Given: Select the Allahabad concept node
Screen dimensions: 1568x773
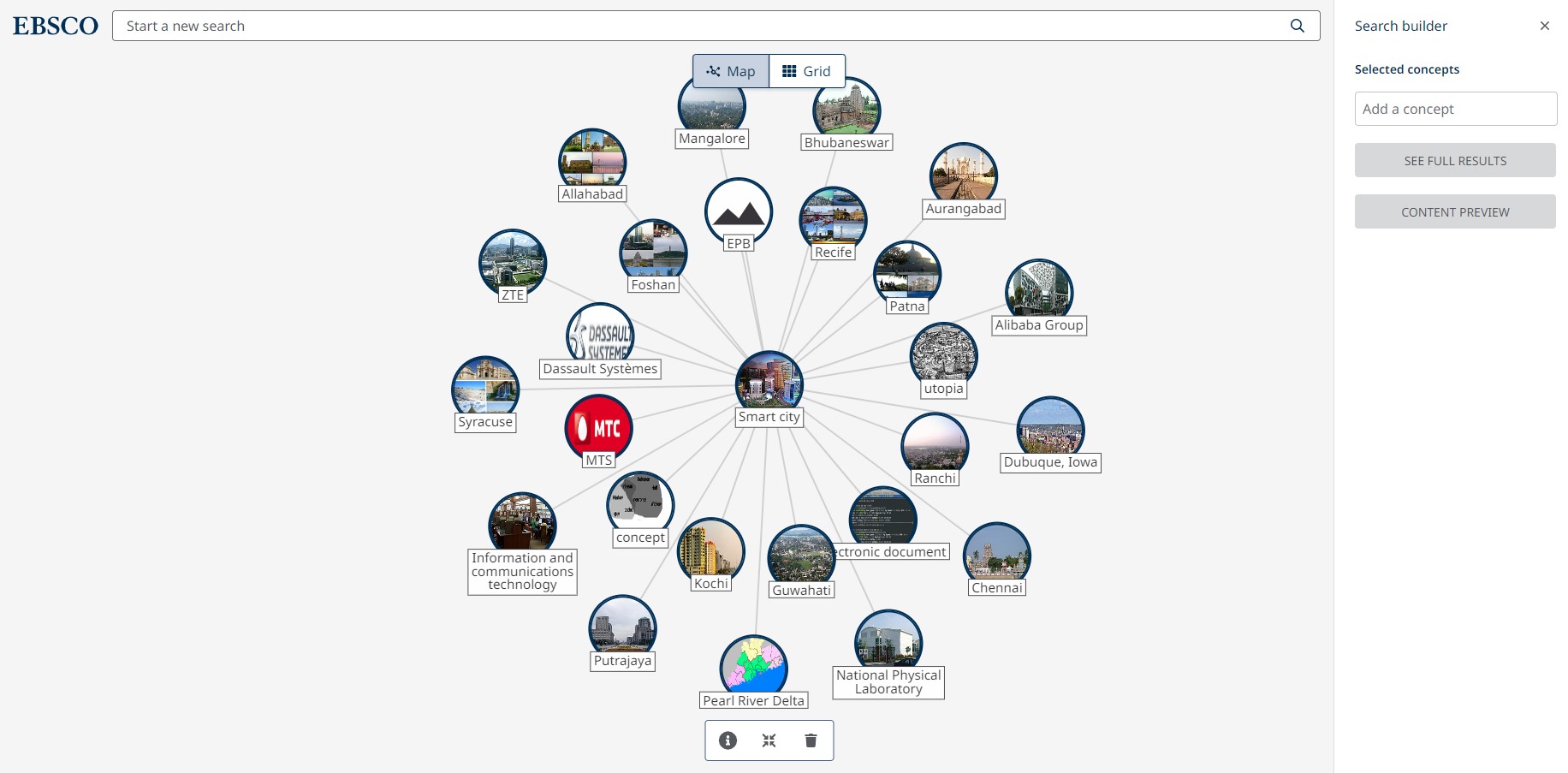Looking at the screenshot, I should [x=592, y=161].
